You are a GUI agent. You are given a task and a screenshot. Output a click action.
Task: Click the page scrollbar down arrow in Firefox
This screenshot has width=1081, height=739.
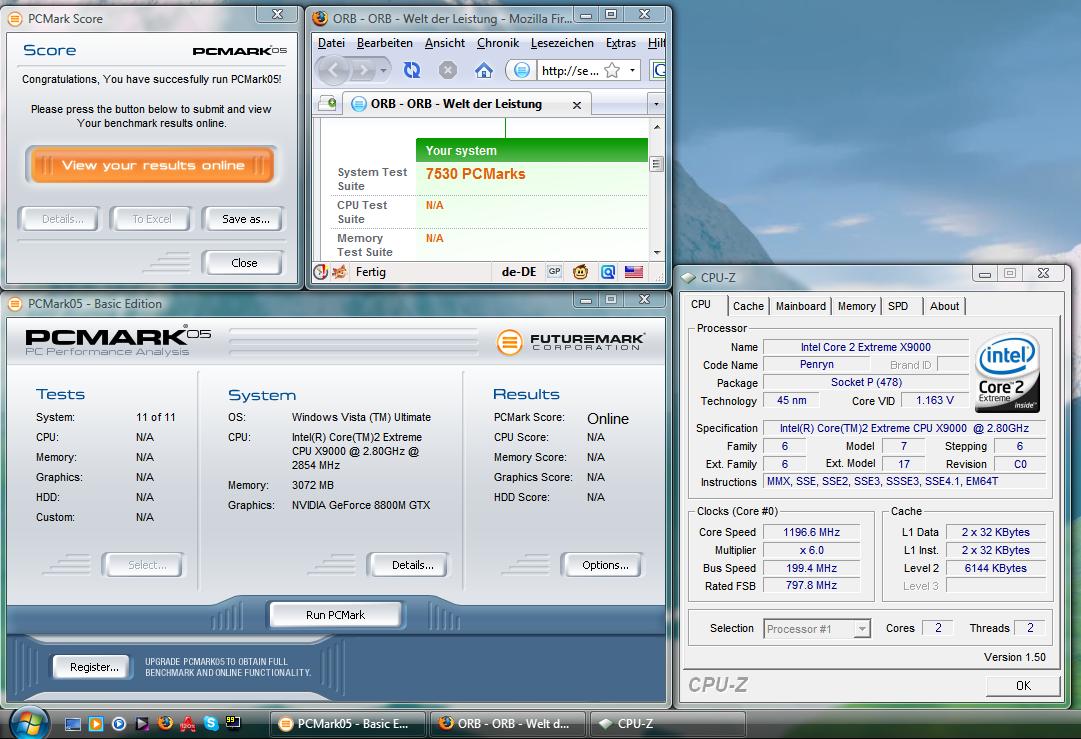656,252
